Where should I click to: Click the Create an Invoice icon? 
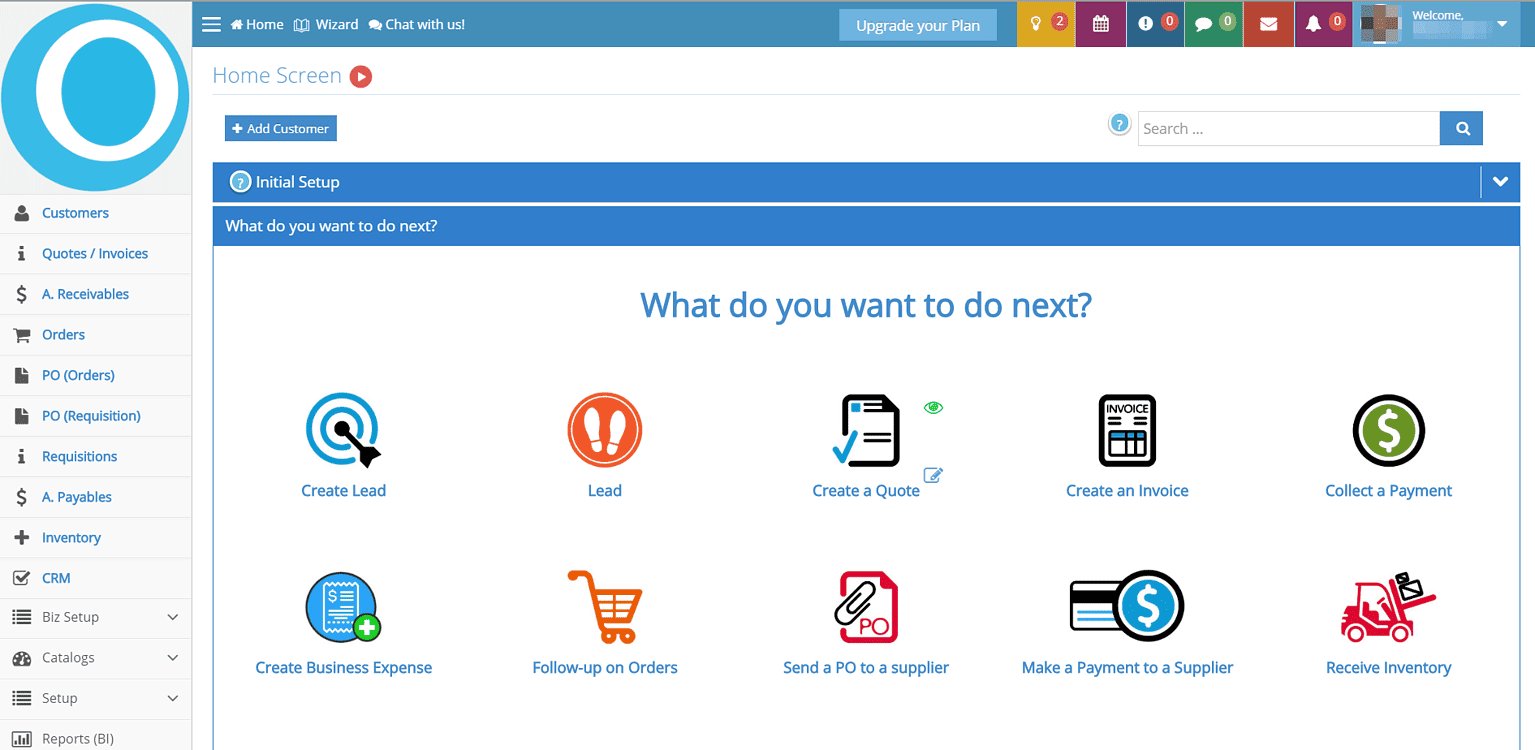(1127, 430)
